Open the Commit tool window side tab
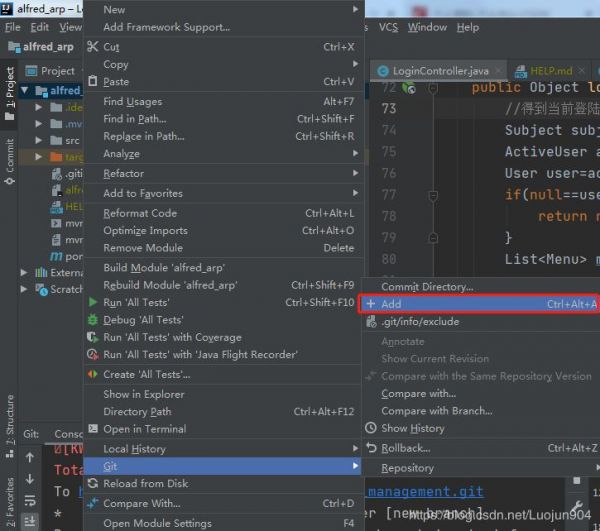600x531 pixels. pyautogui.click(x=9, y=161)
